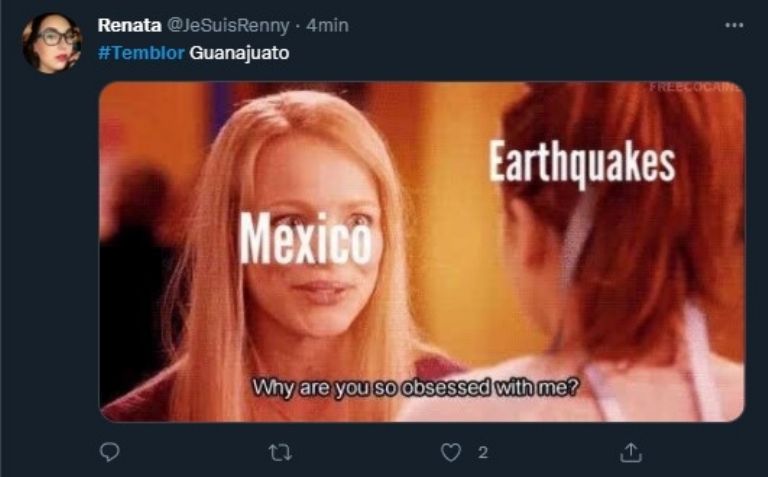View Renata's profile picture avatar
The height and width of the screenshot is (477, 768).
point(52,43)
